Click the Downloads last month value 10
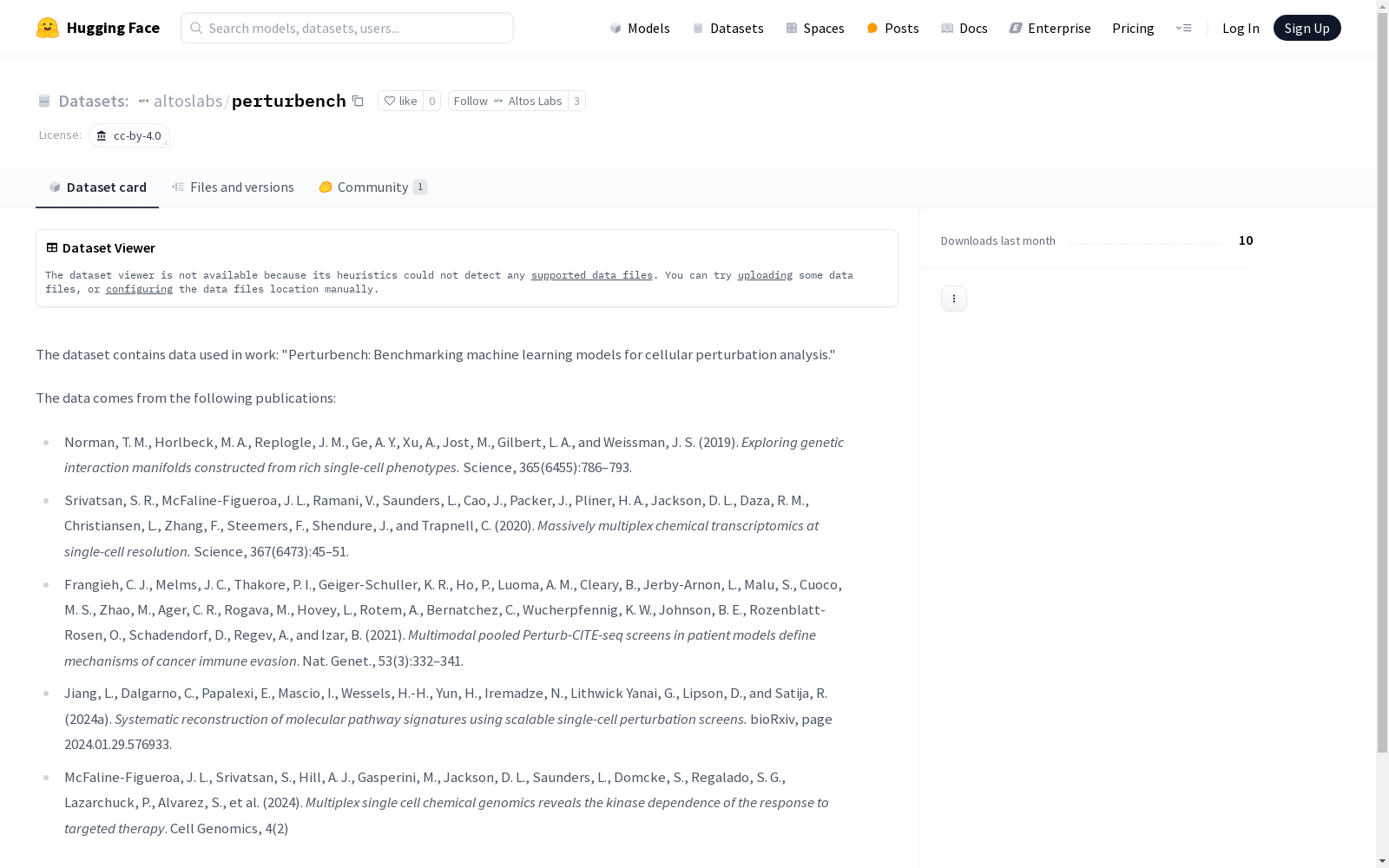This screenshot has height=868, width=1389. 1246,240
